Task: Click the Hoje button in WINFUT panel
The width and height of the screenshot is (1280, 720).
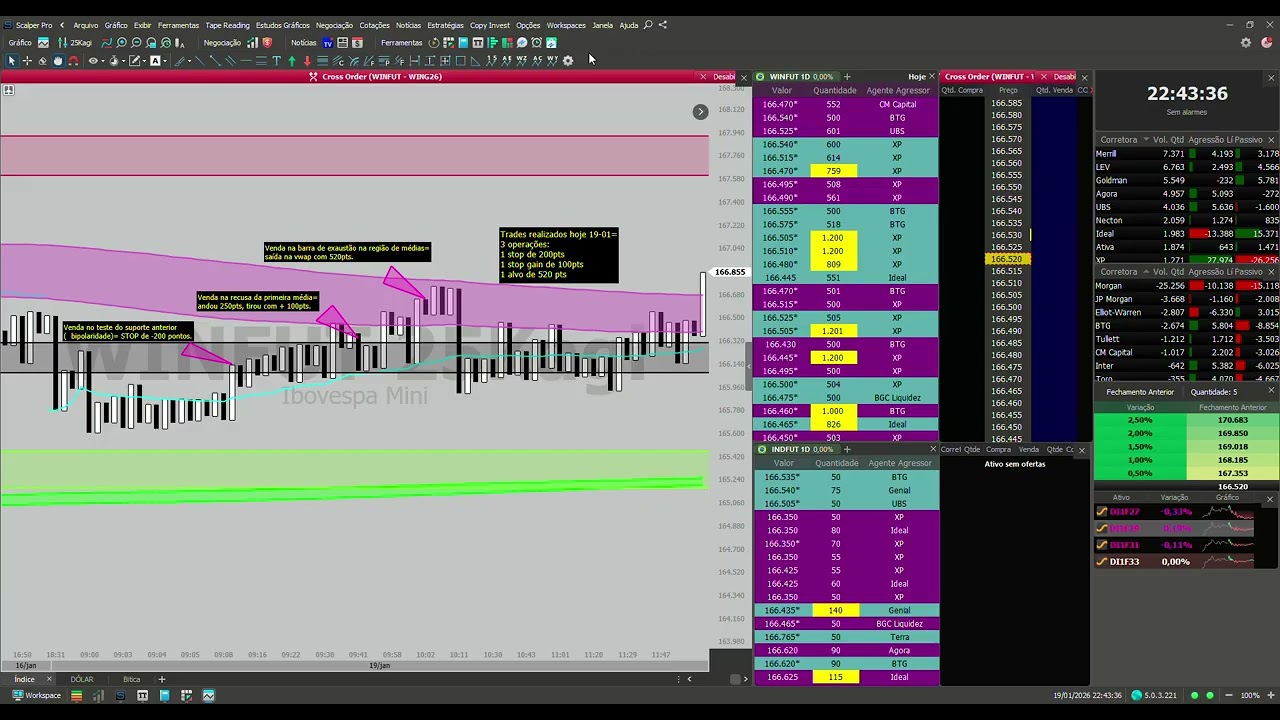Action: tap(917, 77)
